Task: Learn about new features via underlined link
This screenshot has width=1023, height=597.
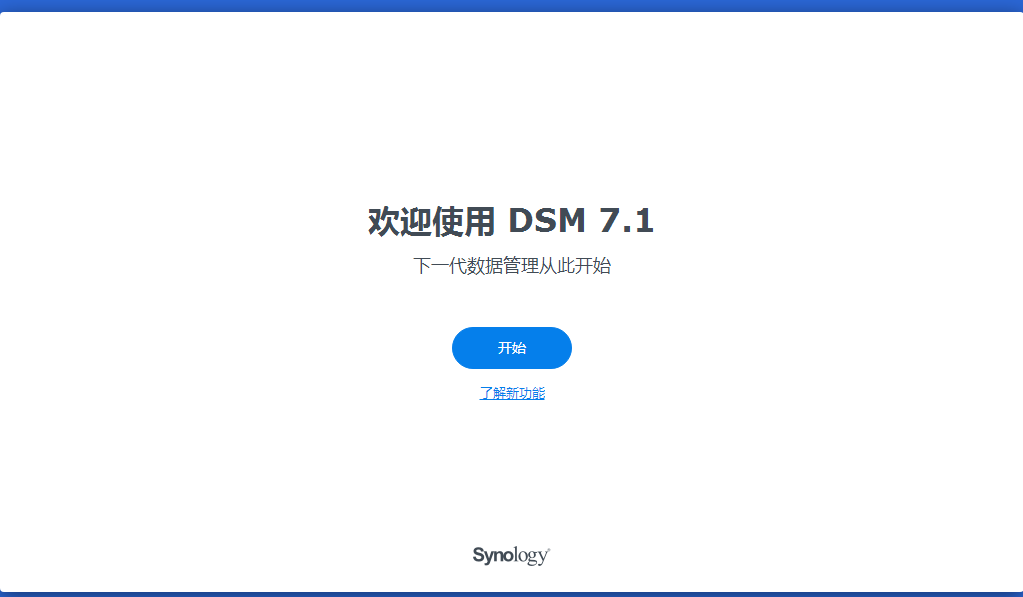Action: coord(512,393)
